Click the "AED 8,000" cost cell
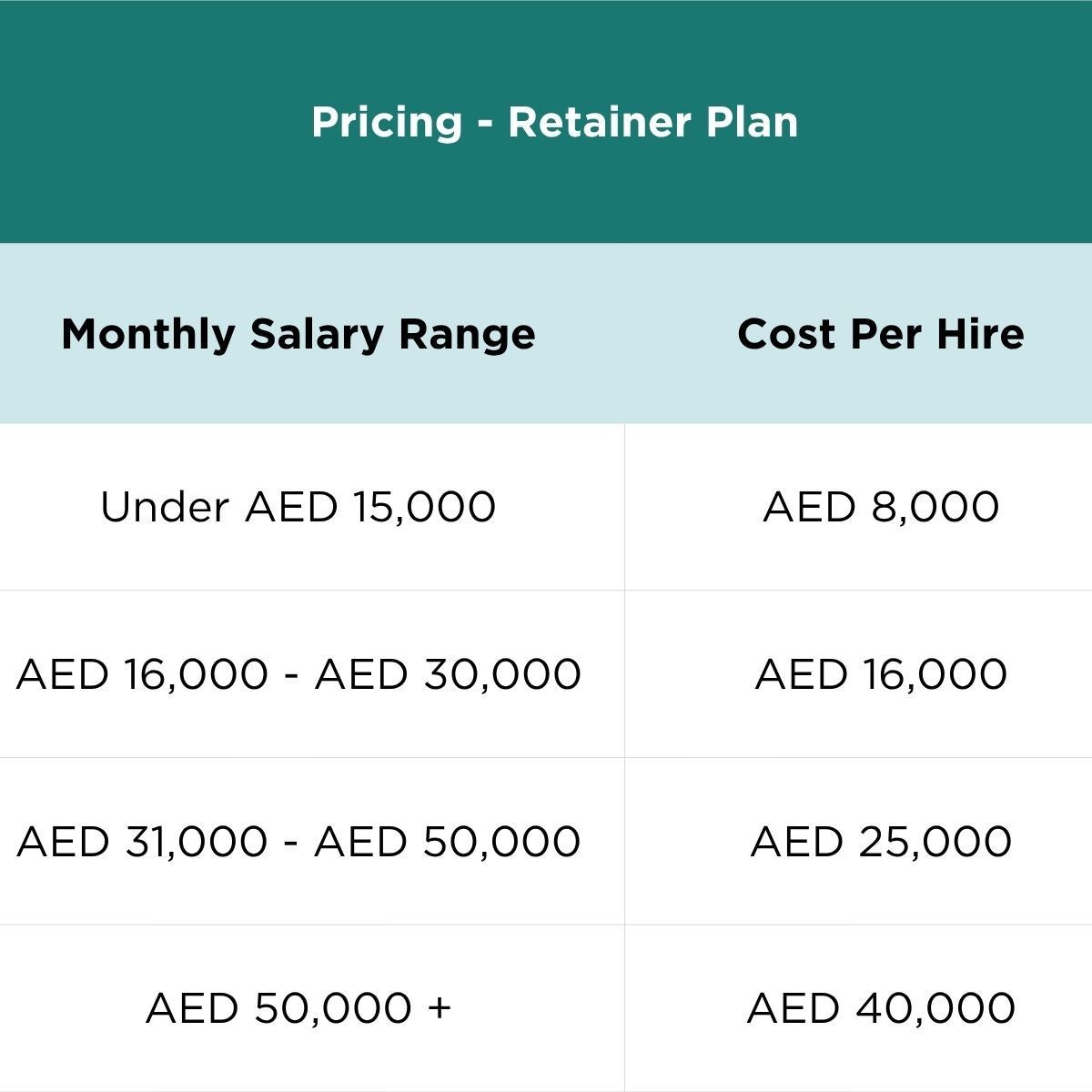 pyautogui.click(x=881, y=507)
